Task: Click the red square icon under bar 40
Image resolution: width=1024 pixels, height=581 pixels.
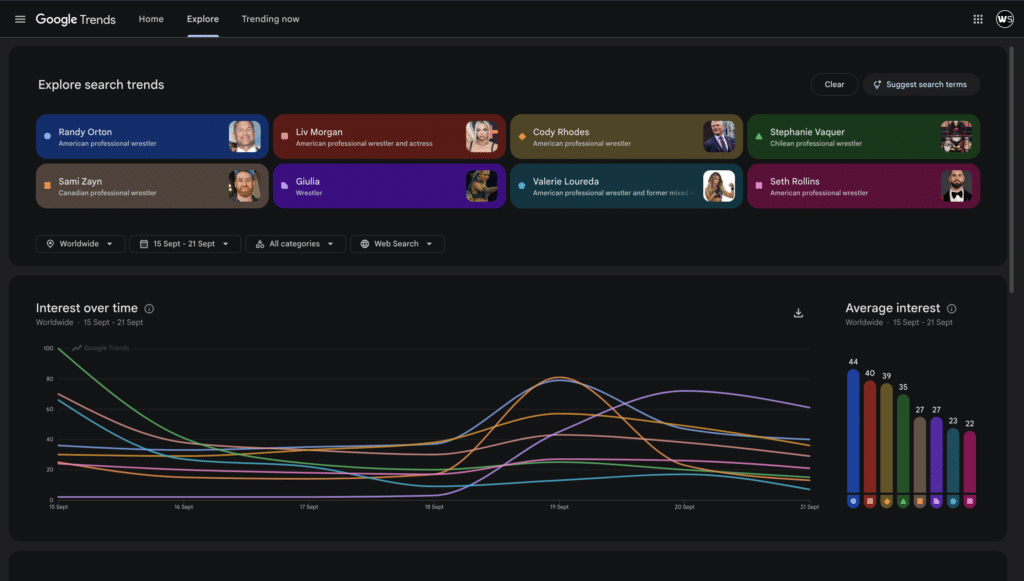Action: (x=870, y=501)
